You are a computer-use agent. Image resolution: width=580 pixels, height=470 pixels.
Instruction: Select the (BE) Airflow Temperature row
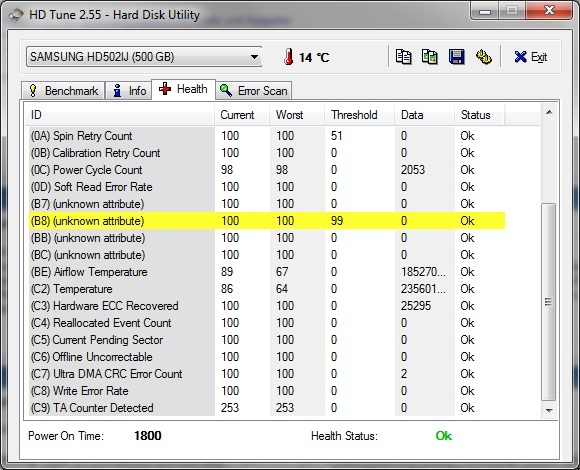pos(266,272)
